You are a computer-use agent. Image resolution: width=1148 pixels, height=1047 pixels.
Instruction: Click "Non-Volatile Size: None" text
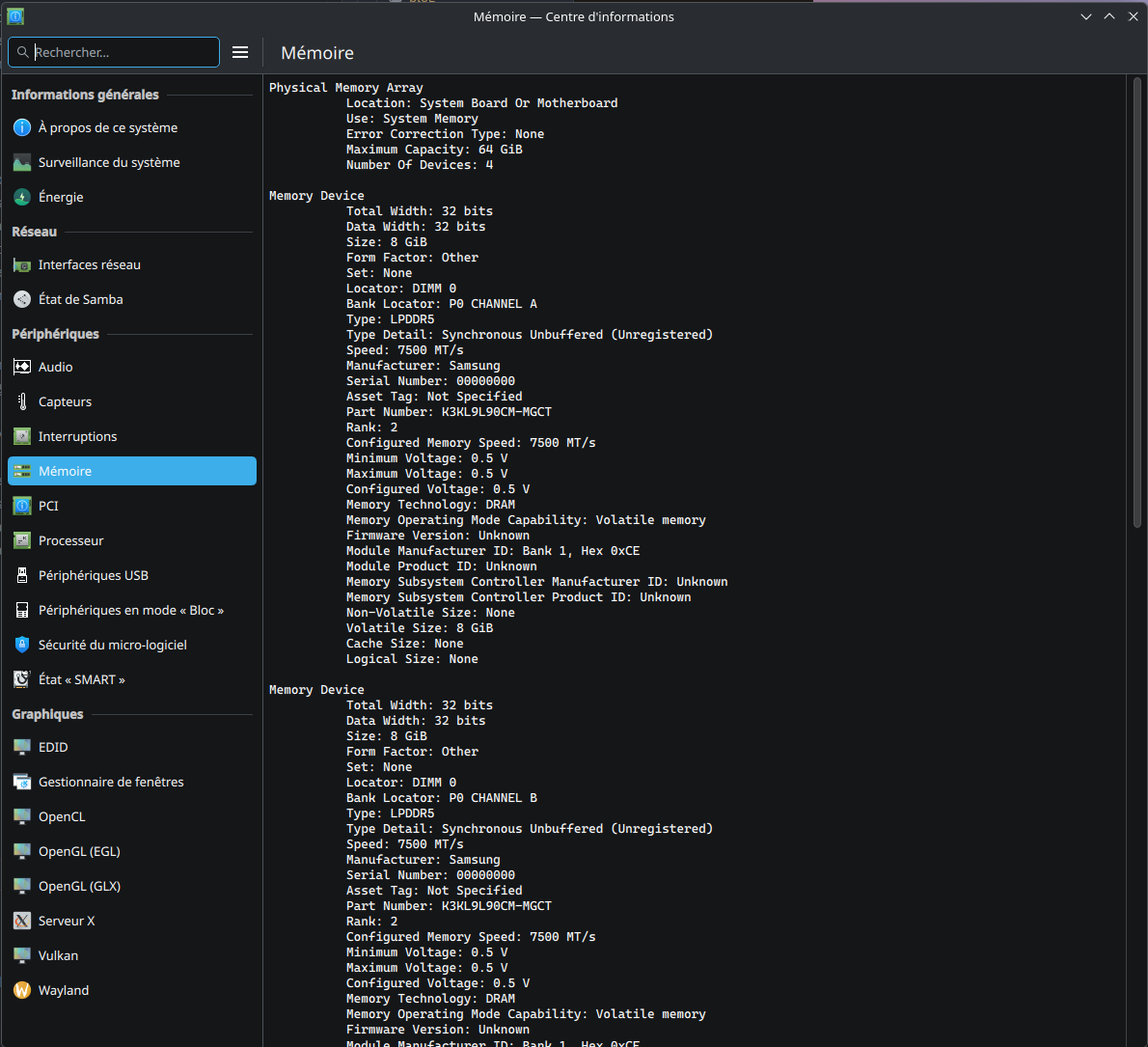pos(430,613)
